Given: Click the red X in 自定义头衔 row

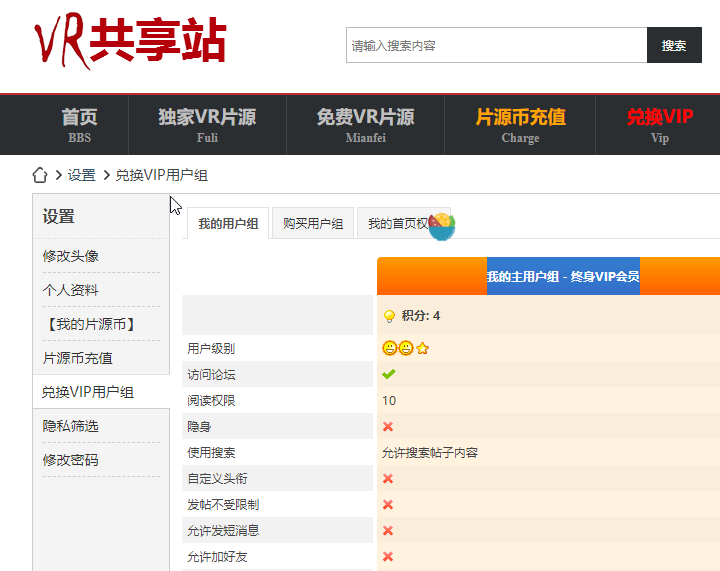Looking at the screenshot, I should coord(388,479).
